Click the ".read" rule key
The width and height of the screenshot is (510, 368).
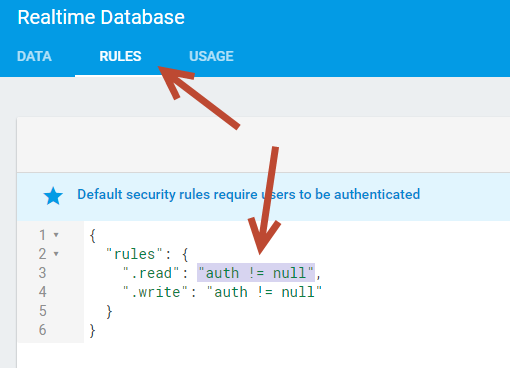(x=152, y=273)
